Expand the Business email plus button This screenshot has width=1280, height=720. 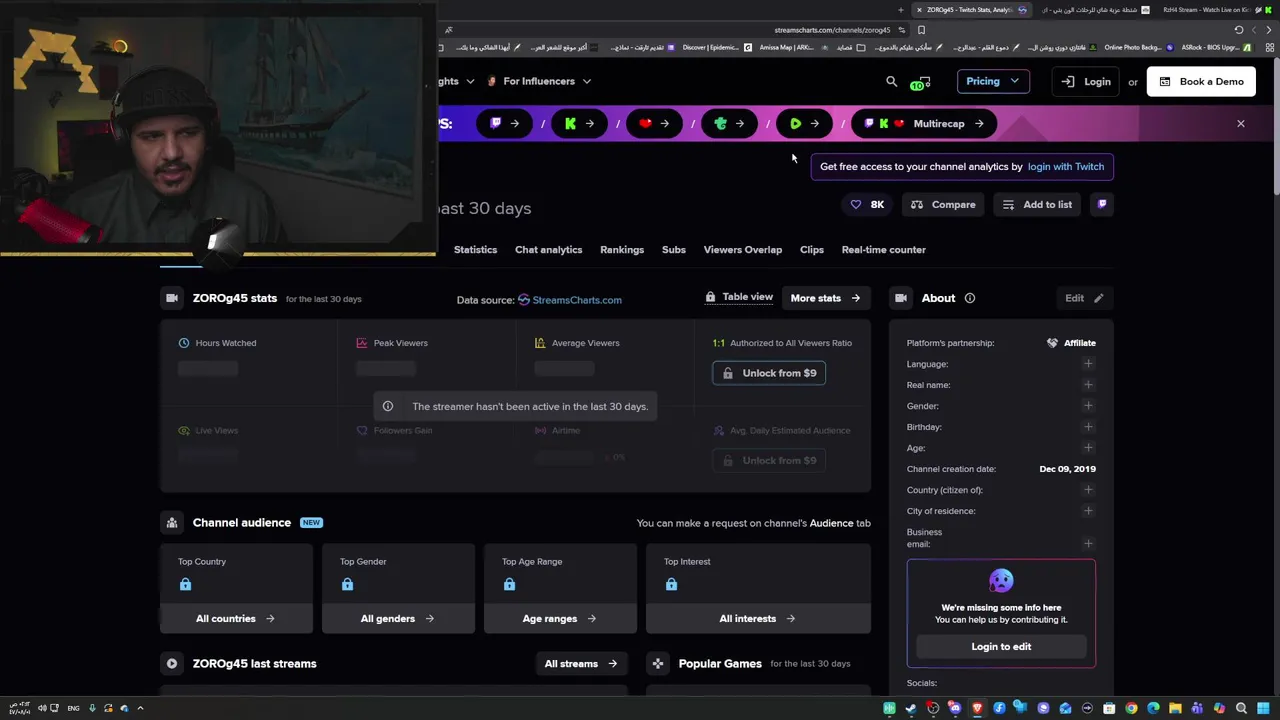pos(1088,544)
